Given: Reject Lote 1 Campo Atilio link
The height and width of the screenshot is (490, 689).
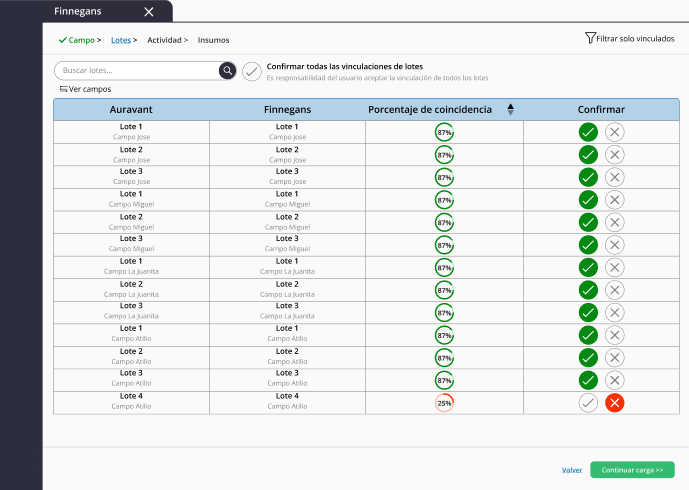Looking at the screenshot, I should [614, 335].
